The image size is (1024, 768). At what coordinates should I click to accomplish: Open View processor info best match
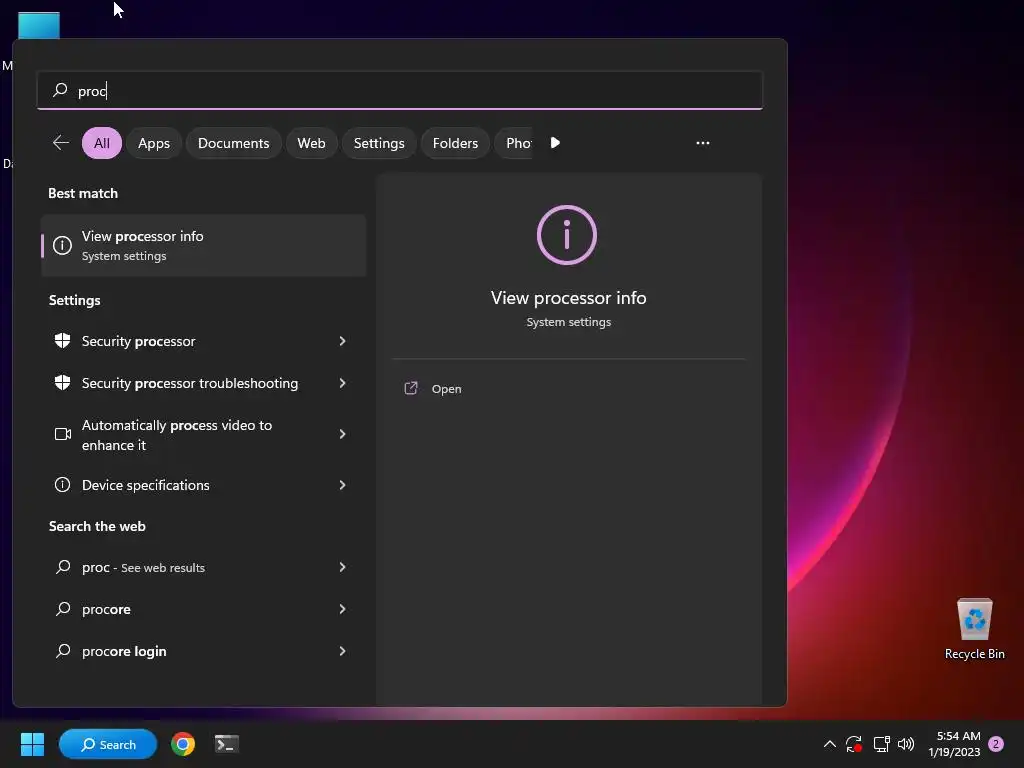pyautogui.click(x=204, y=246)
